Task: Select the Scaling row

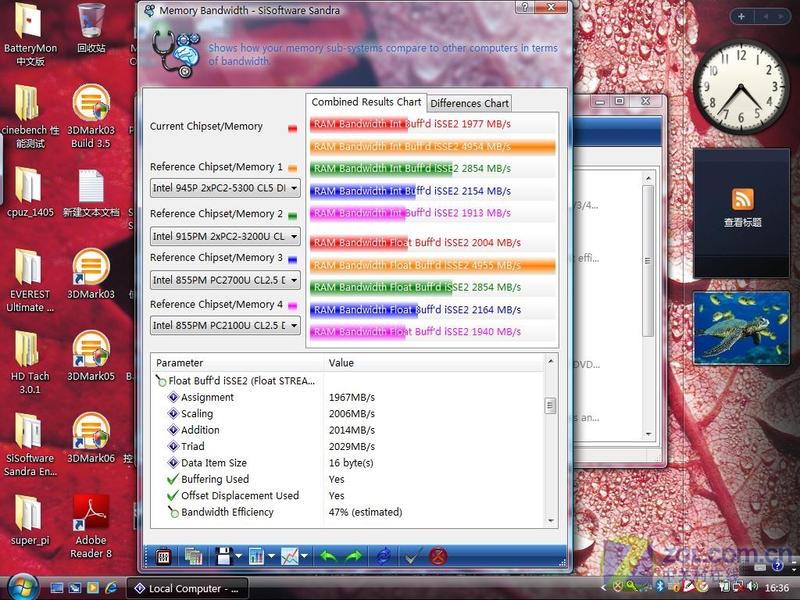Action: coord(347,413)
